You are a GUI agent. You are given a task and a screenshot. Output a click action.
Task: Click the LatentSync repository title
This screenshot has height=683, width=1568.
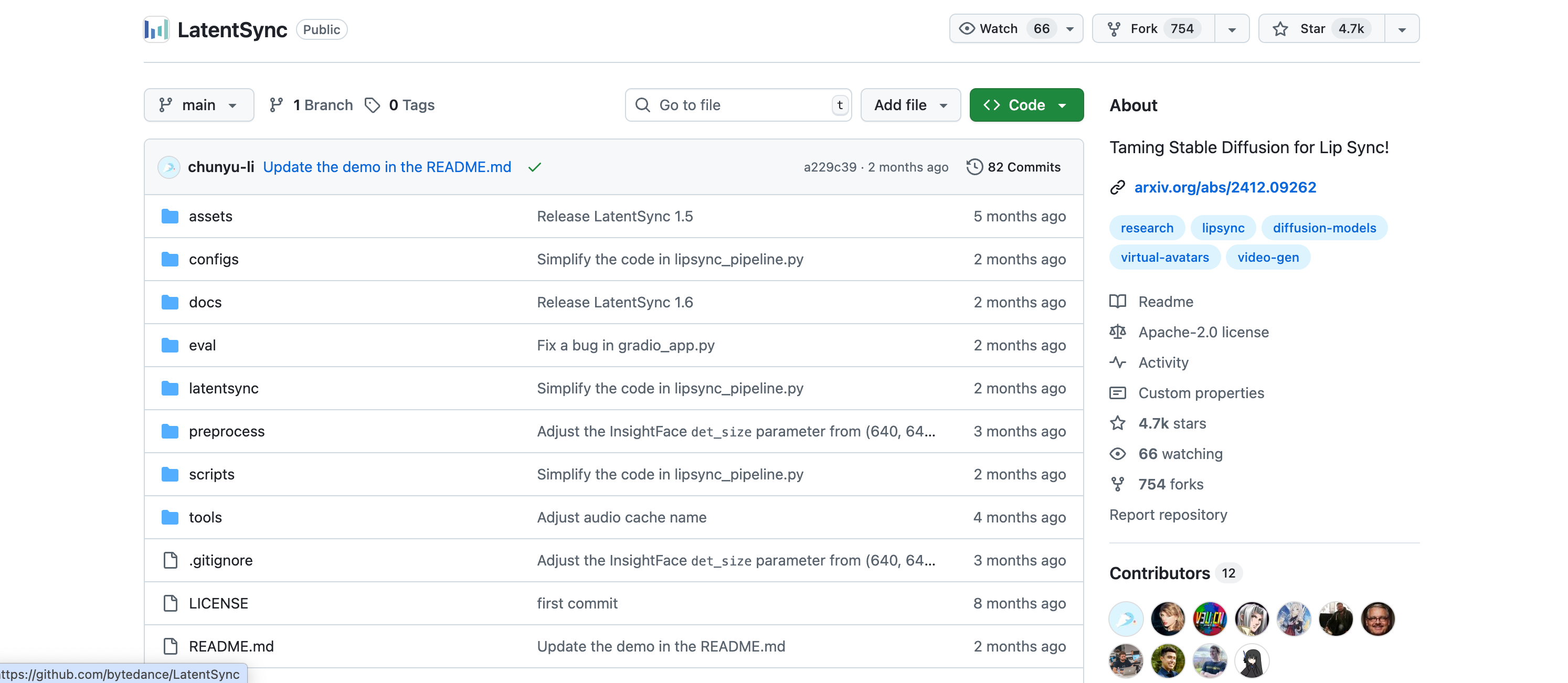pos(232,29)
